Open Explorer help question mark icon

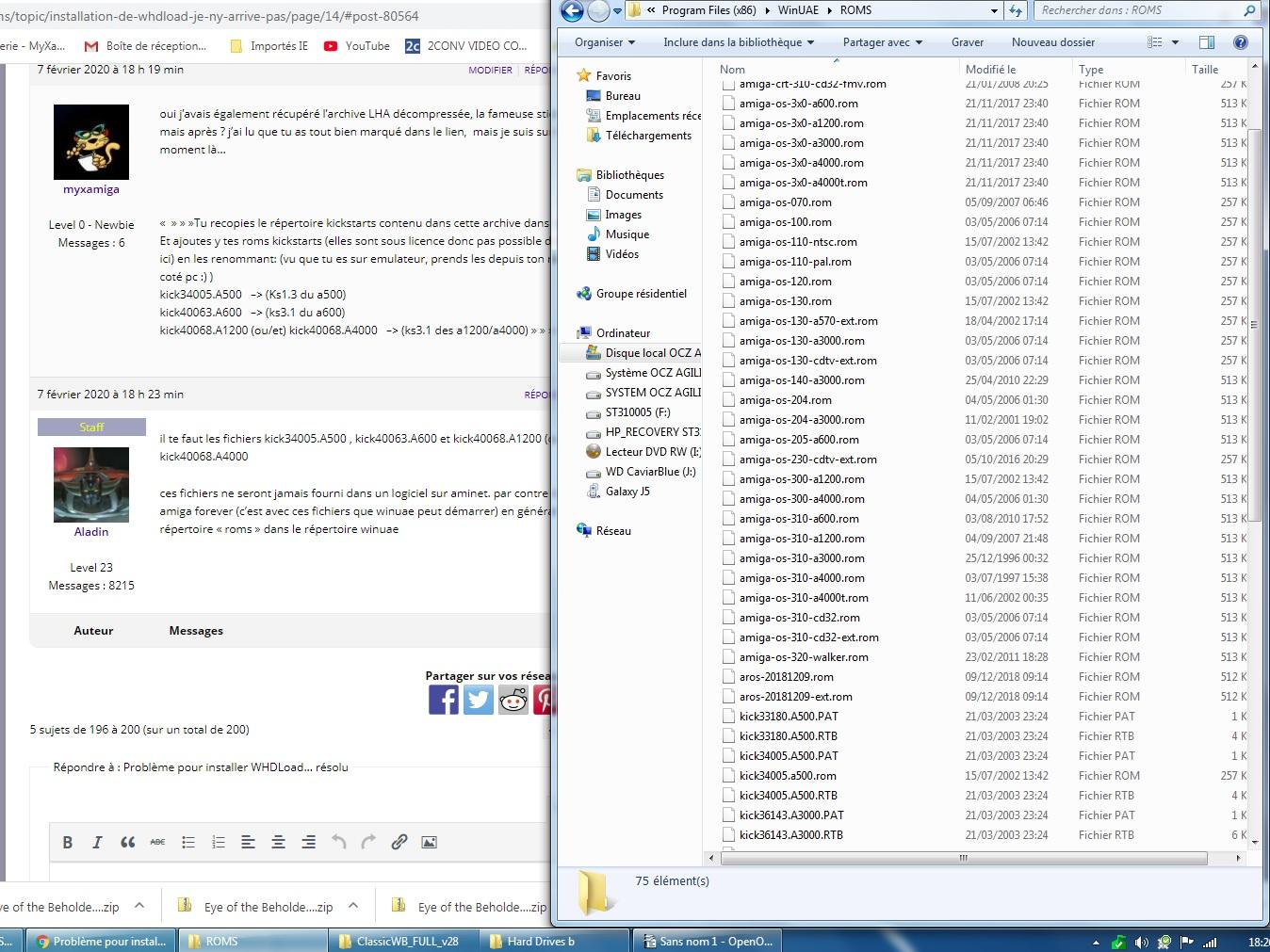point(1241,42)
